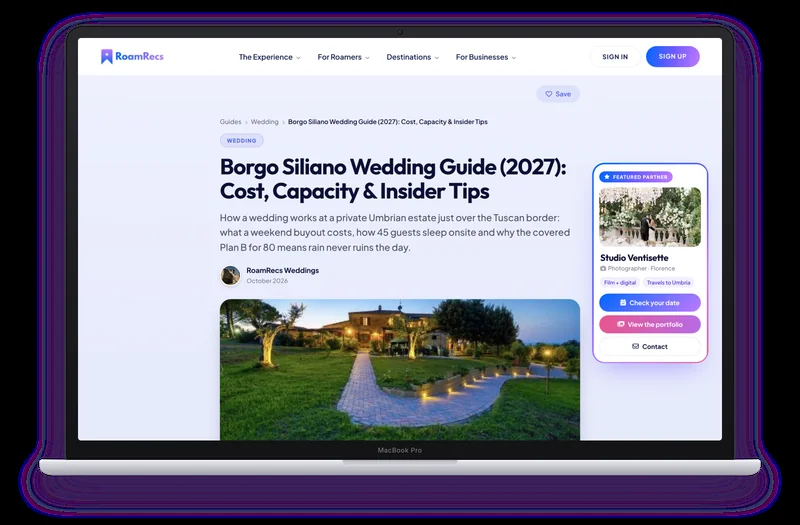The width and height of the screenshot is (800, 525).
Task: Click the current page breadcrumb title
Action: click(x=387, y=121)
